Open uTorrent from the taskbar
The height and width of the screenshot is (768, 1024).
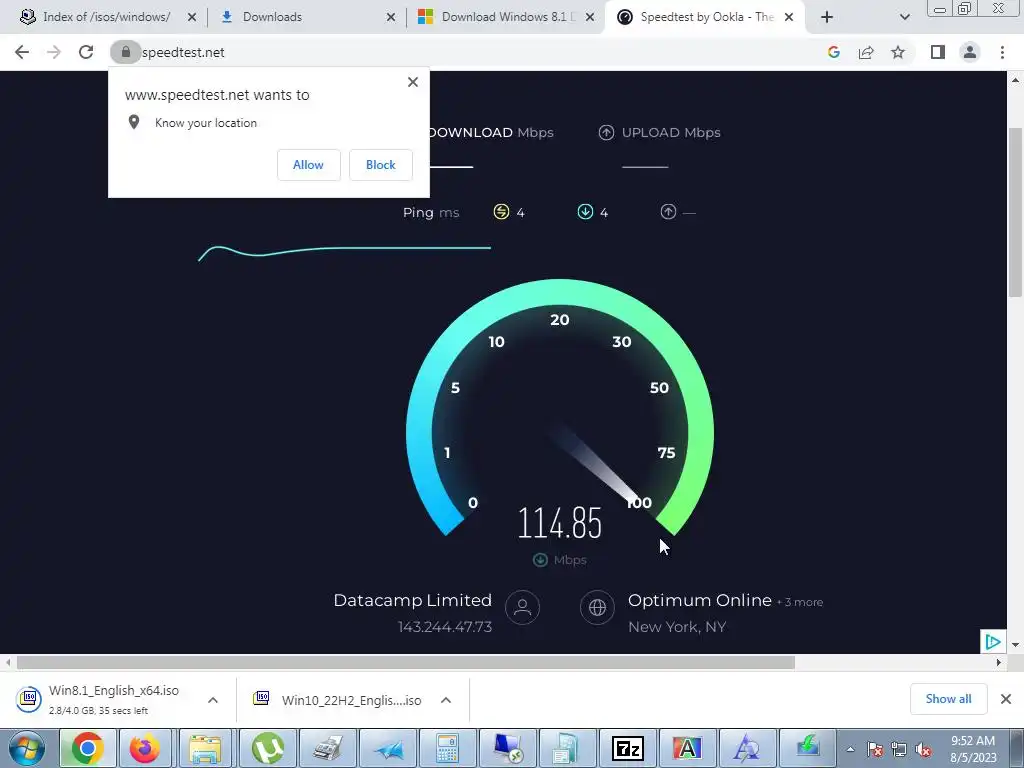click(268, 748)
